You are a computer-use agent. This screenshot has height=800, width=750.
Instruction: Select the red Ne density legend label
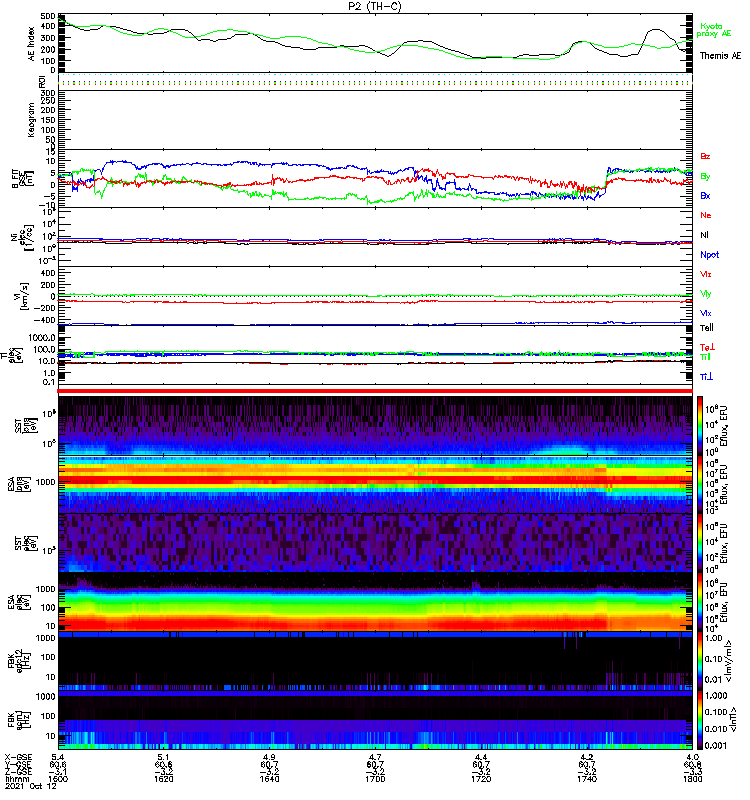[x=706, y=215]
